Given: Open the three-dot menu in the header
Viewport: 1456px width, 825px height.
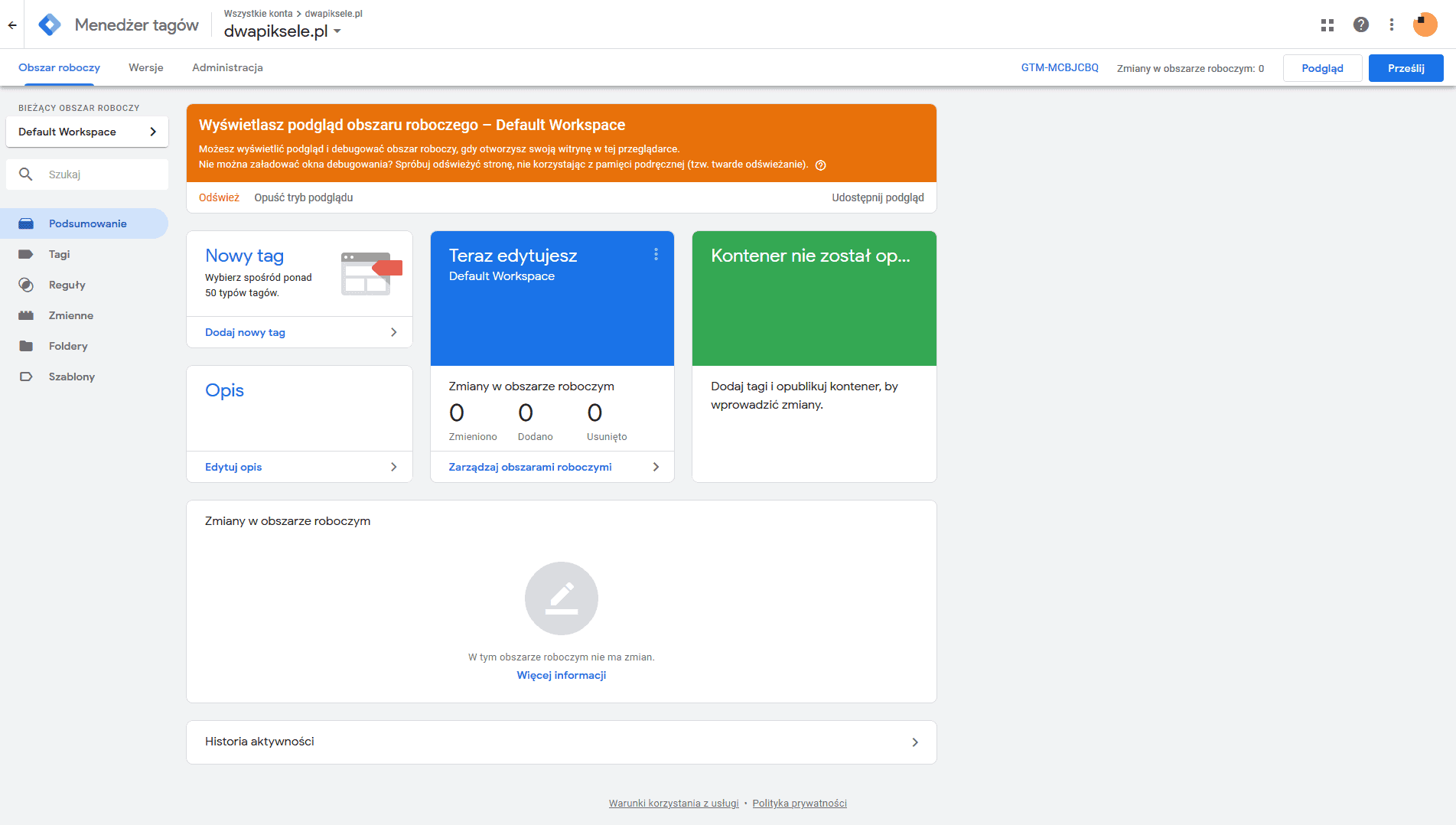Looking at the screenshot, I should click(1392, 25).
